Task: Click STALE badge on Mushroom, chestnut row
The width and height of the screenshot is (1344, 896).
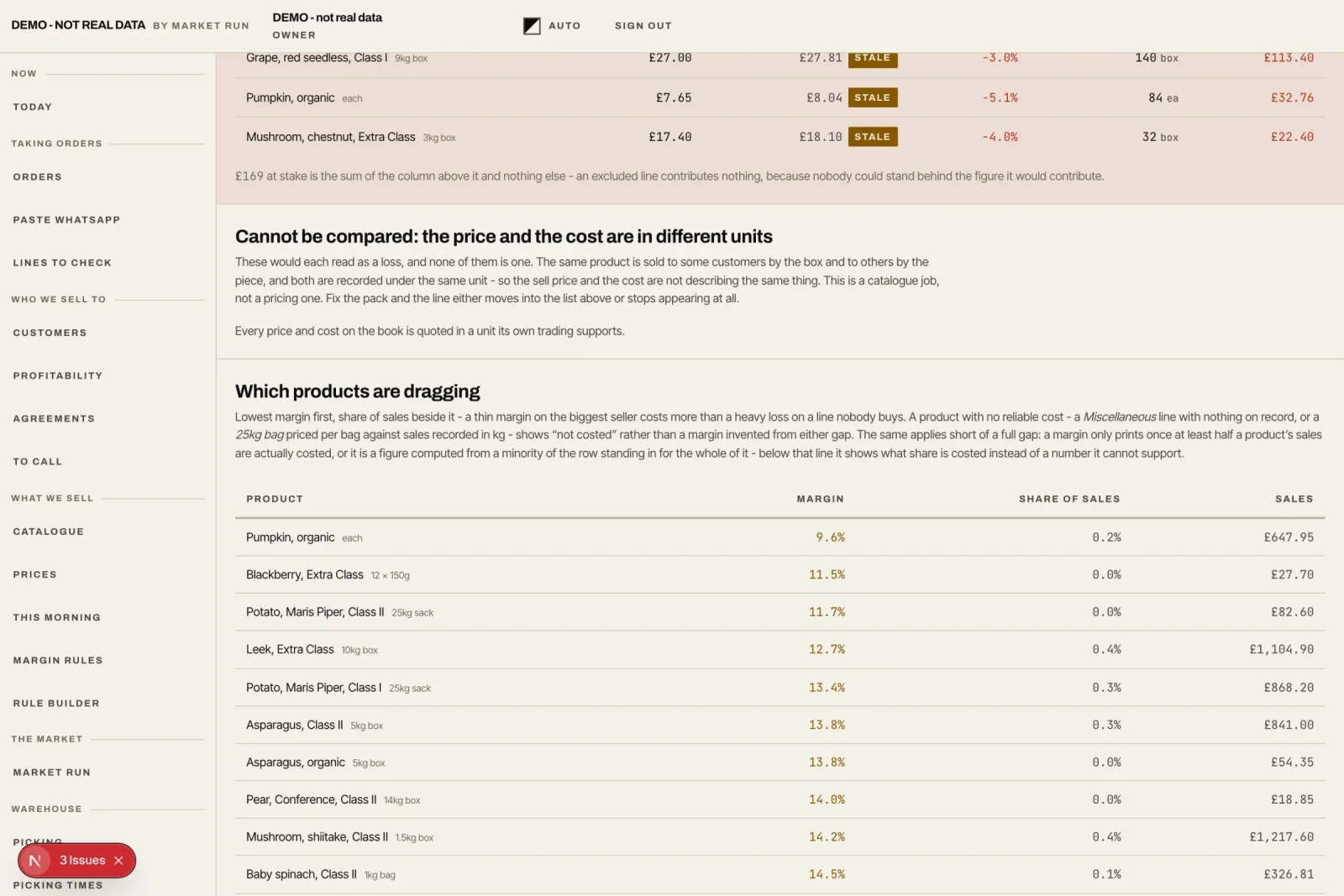Action: pyautogui.click(x=872, y=137)
